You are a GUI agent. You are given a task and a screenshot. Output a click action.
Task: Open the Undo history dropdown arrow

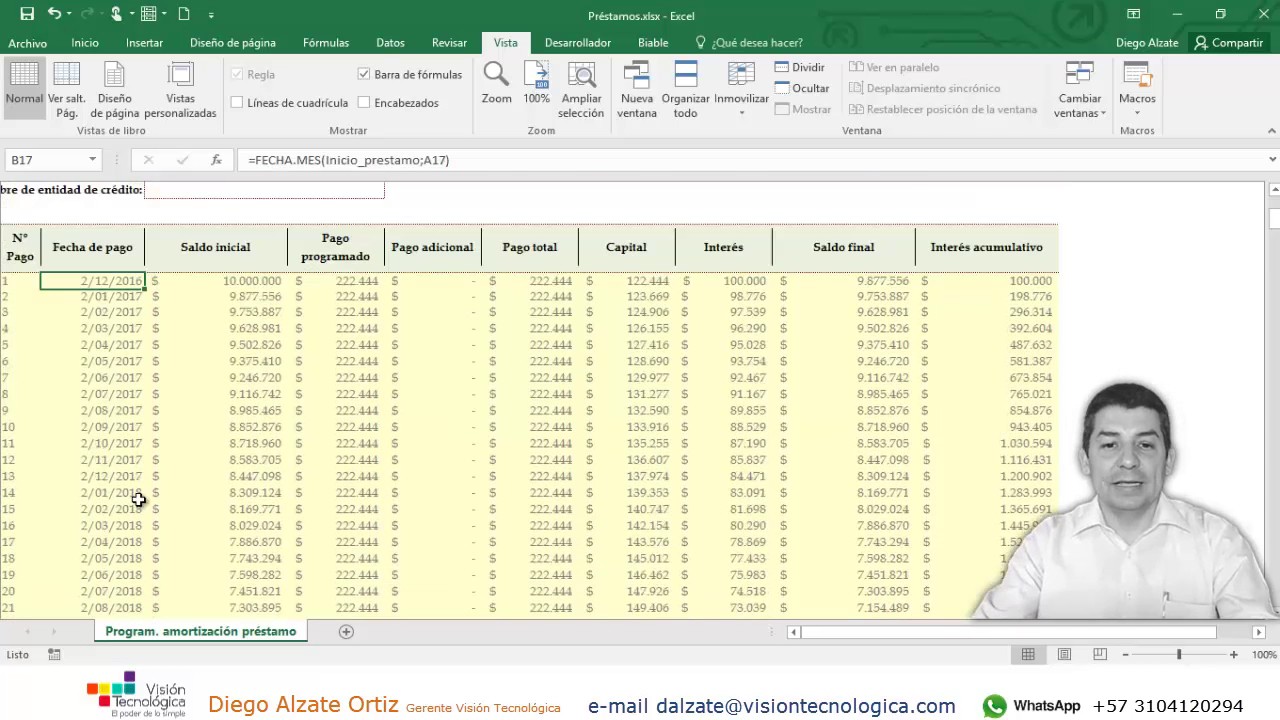coord(68,15)
